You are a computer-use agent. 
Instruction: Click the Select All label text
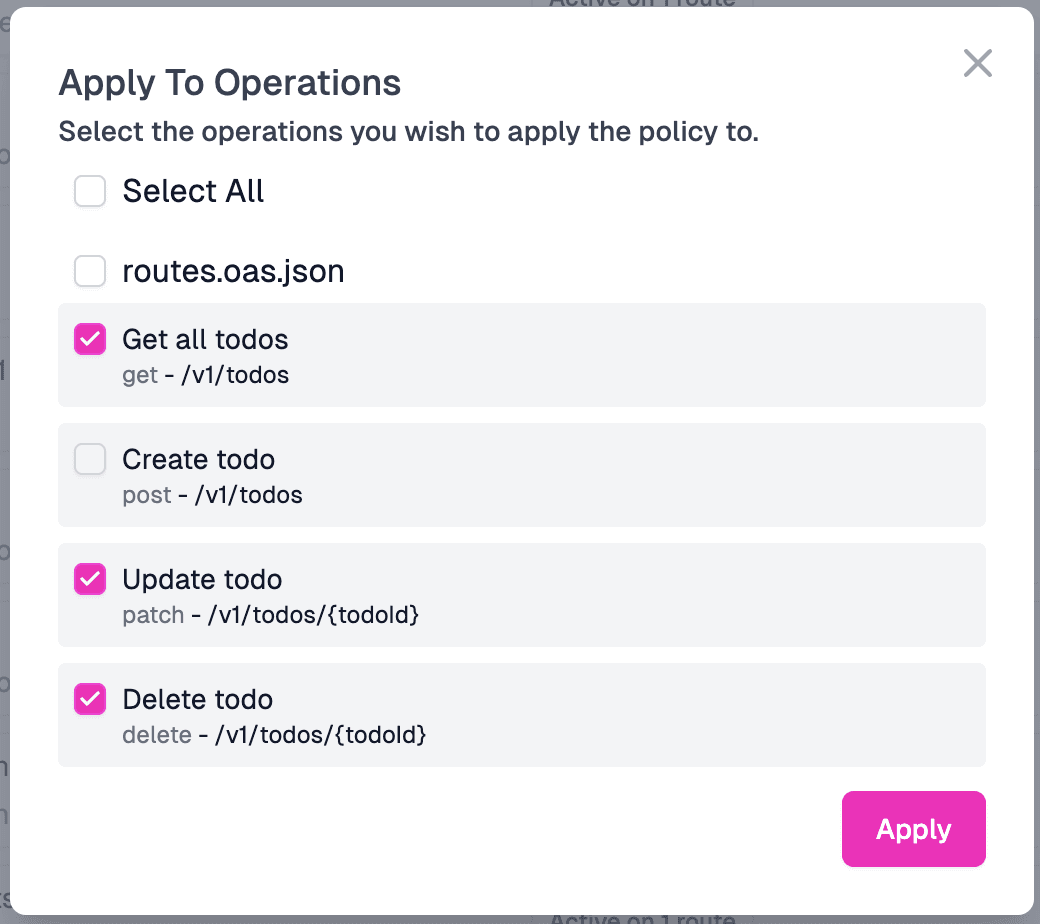193,191
